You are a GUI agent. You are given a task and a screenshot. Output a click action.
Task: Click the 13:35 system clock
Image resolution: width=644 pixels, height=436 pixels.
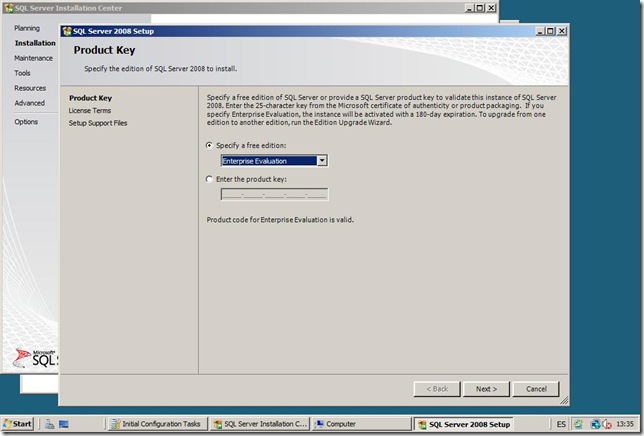click(x=625, y=424)
